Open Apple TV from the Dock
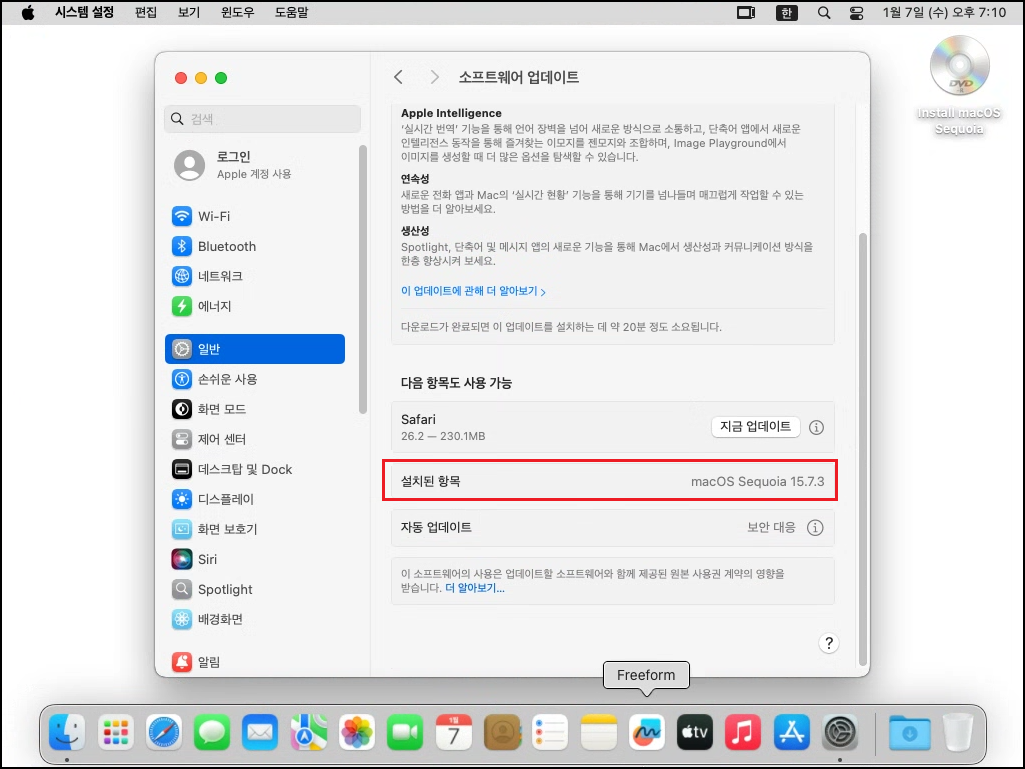Screen dimensions: 1025x769 click(x=695, y=732)
